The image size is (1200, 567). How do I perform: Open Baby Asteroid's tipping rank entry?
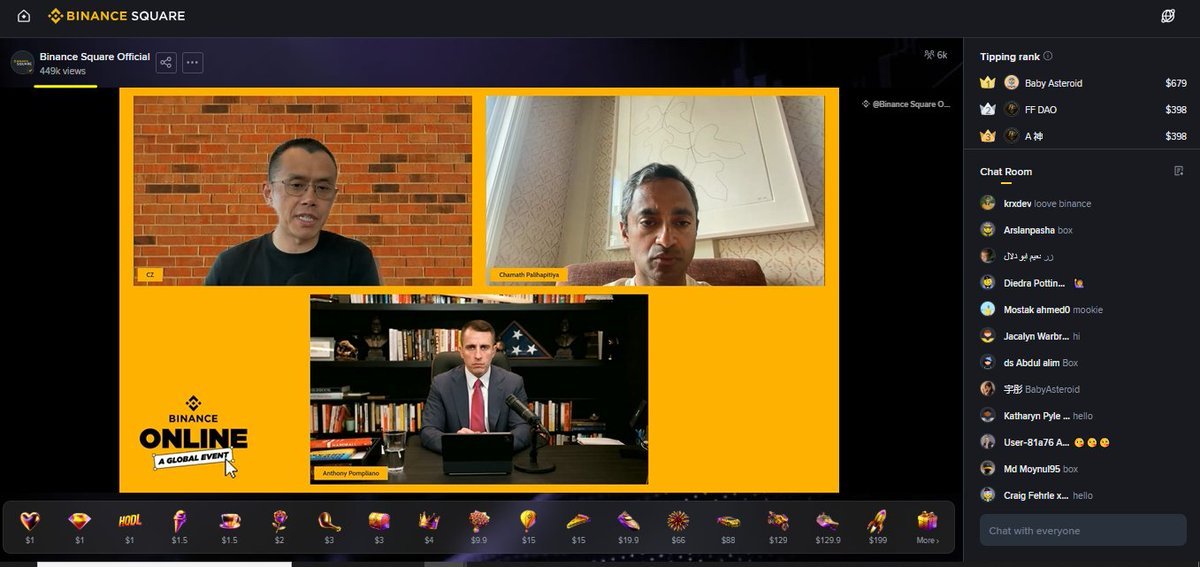1083,83
